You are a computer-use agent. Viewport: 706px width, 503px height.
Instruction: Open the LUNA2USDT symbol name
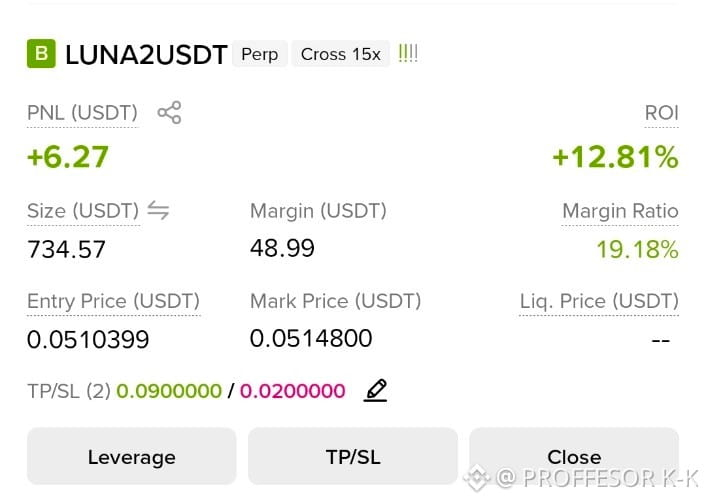coord(146,55)
